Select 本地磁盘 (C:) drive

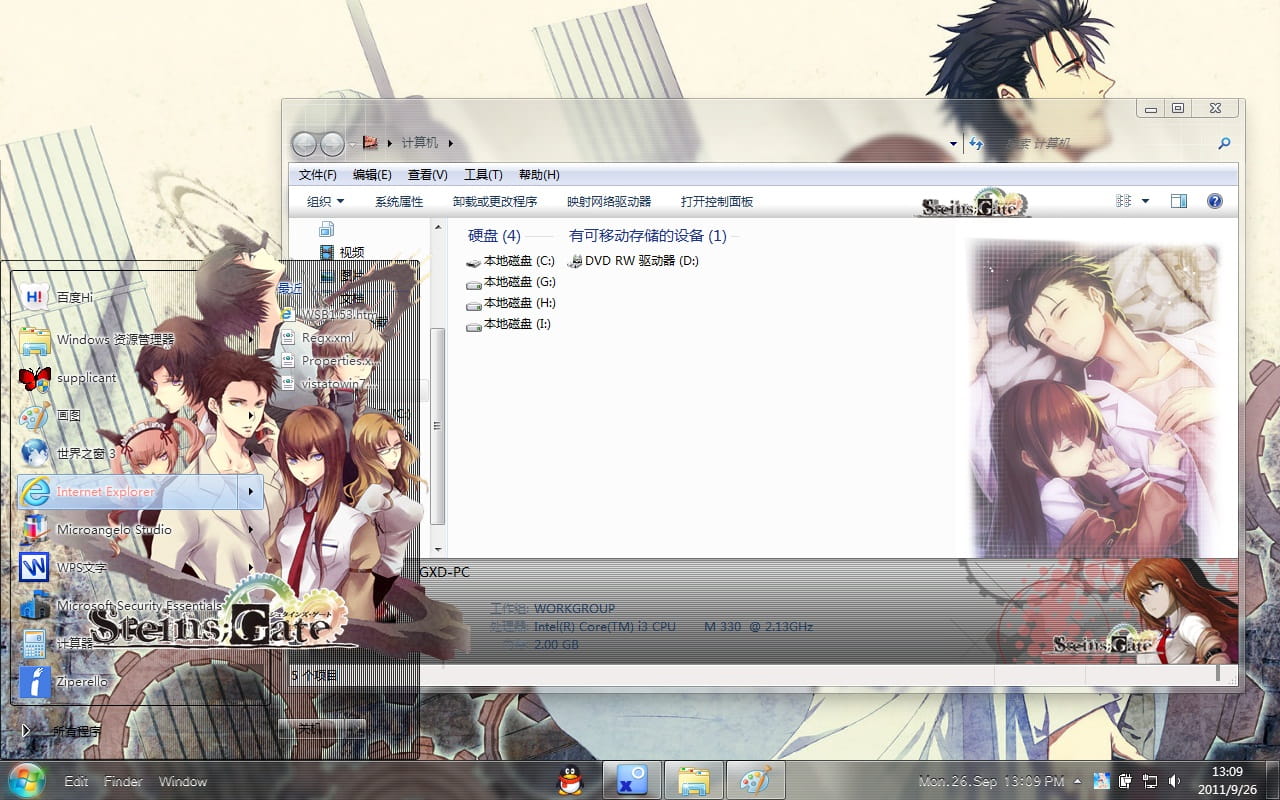coord(518,261)
